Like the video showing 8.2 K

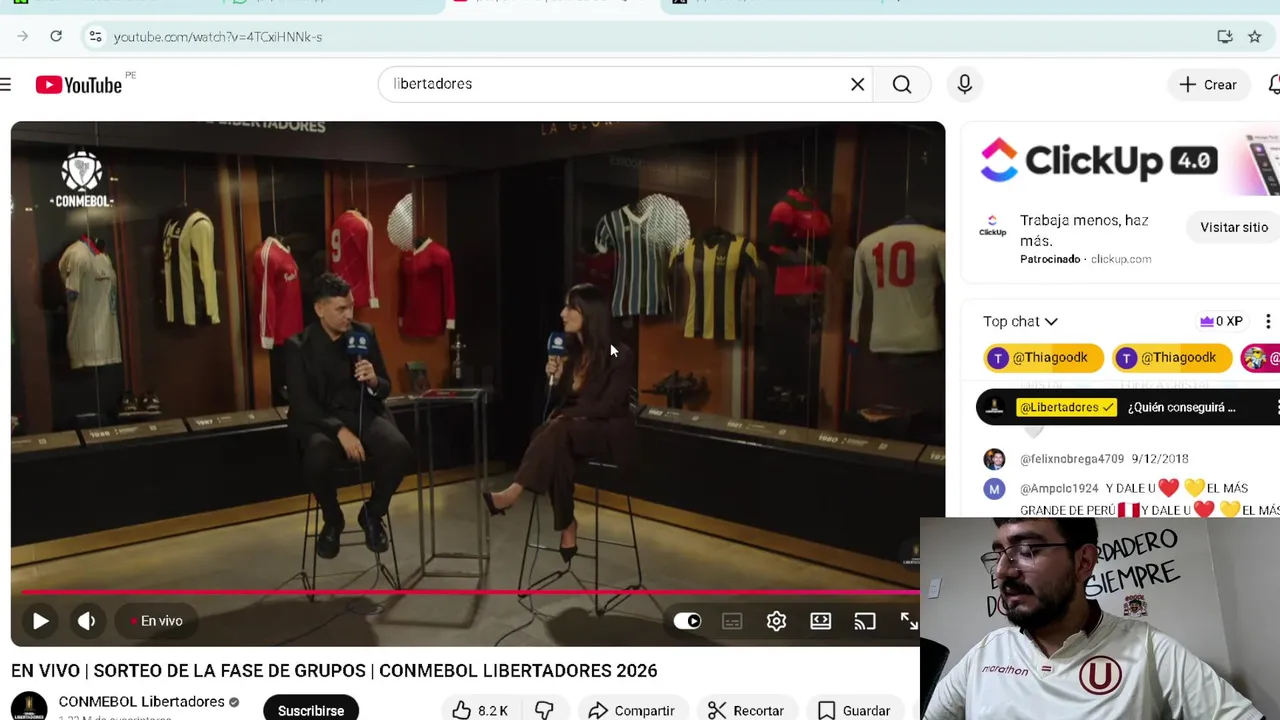click(x=480, y=709)
